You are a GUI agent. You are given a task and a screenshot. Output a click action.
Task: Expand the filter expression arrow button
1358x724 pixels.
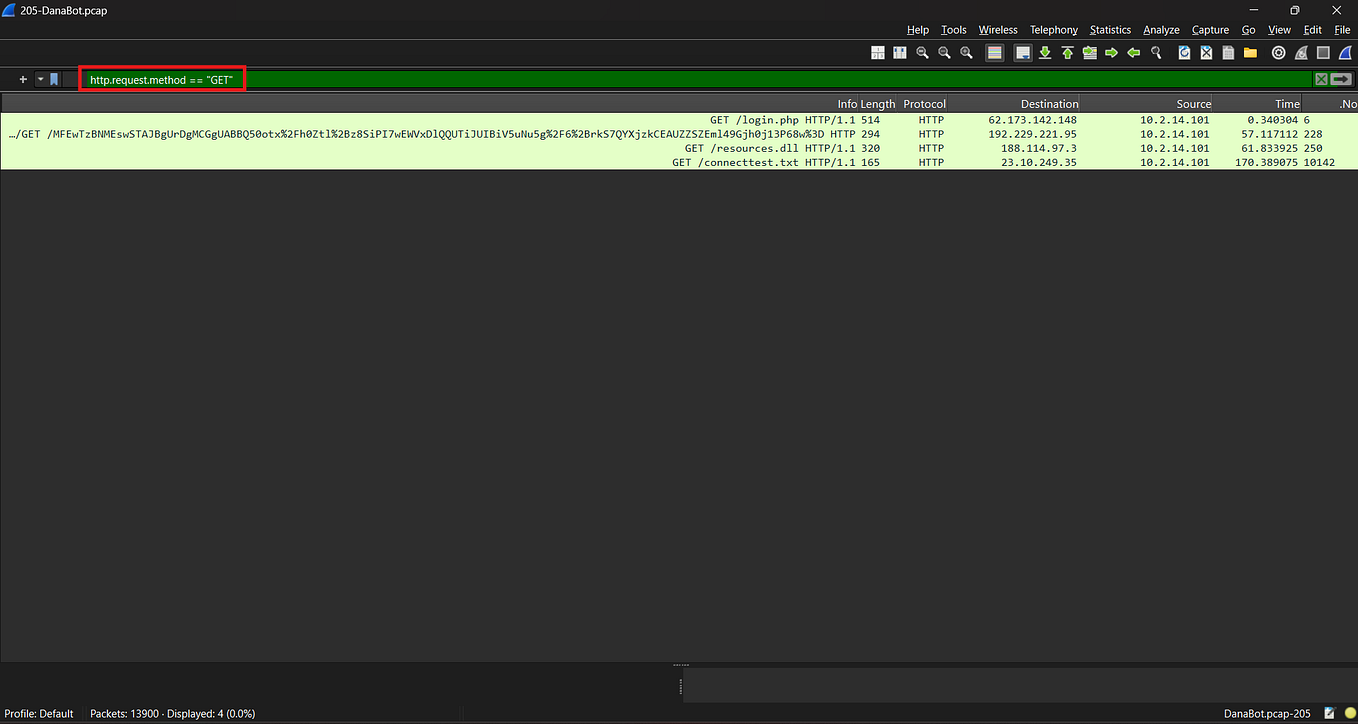click(x=40, y=79)
